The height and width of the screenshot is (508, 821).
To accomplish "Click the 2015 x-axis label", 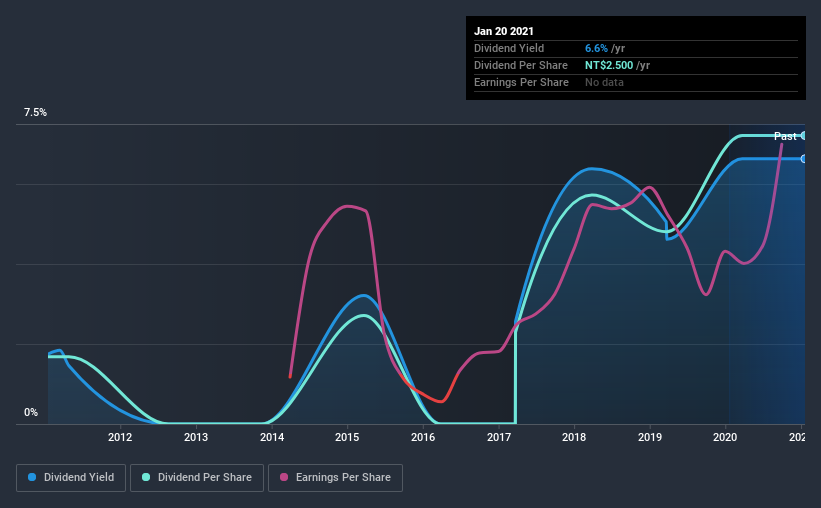I will point(347,437).
